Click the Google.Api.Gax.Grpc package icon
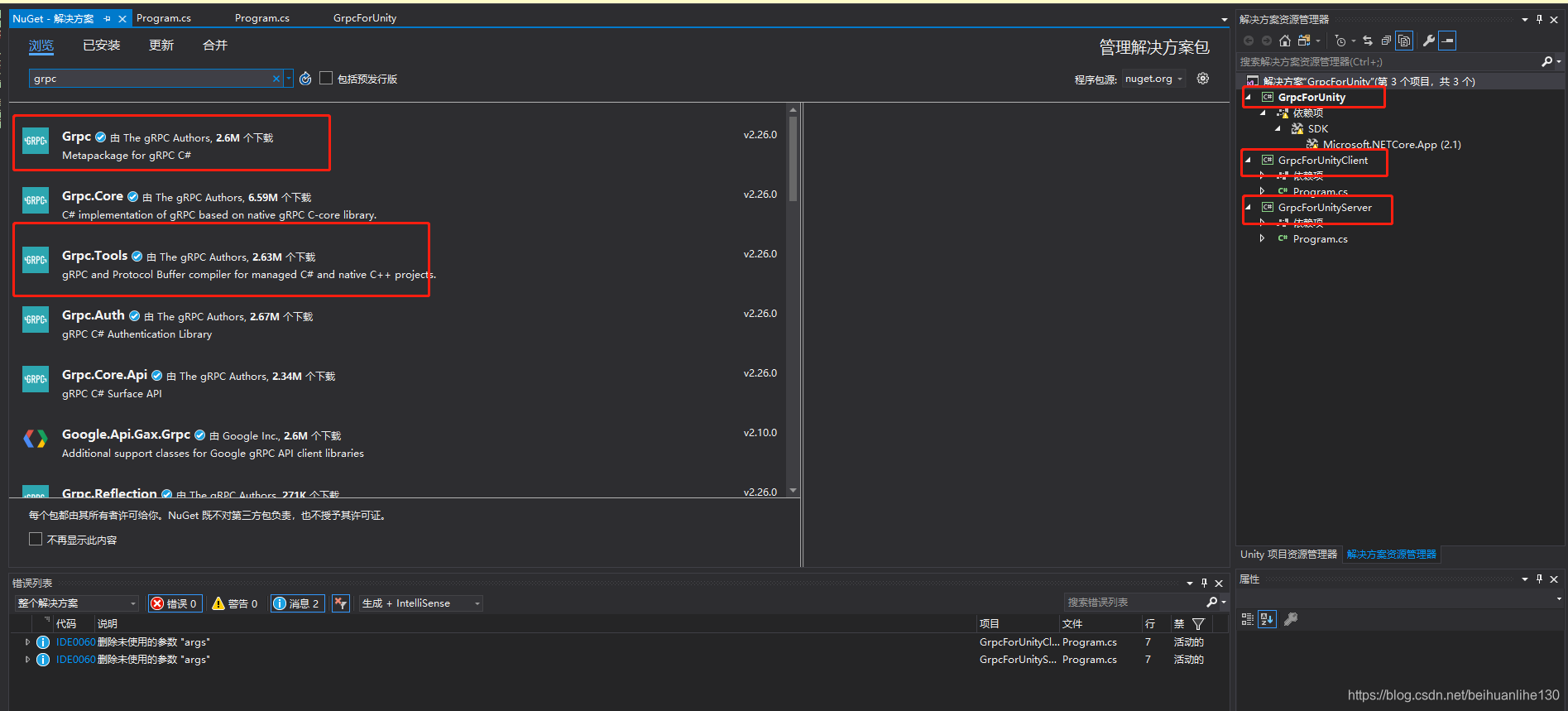 click(x=36, y=439)
